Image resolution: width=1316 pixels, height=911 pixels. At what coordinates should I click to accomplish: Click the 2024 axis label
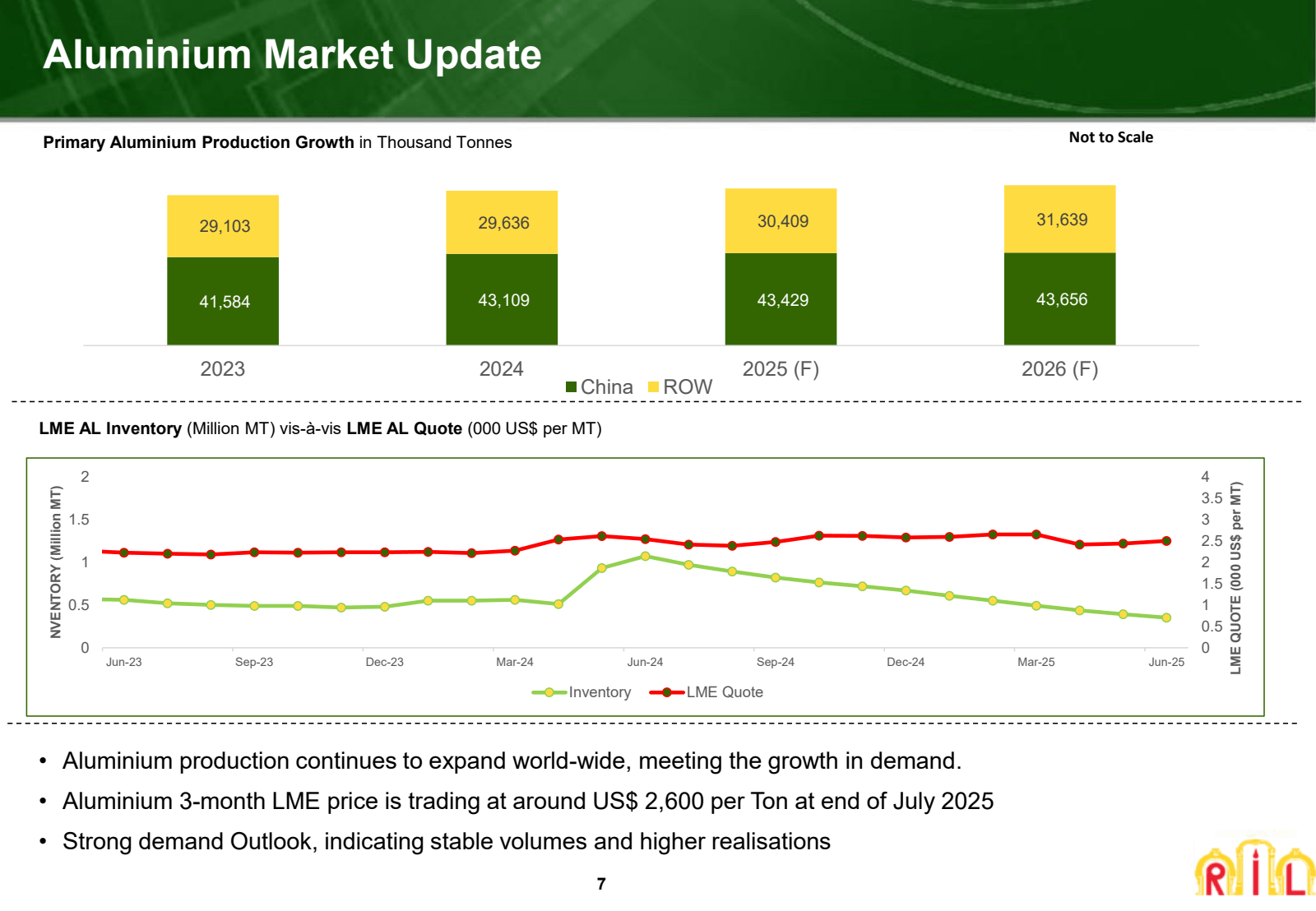[502, 369]
